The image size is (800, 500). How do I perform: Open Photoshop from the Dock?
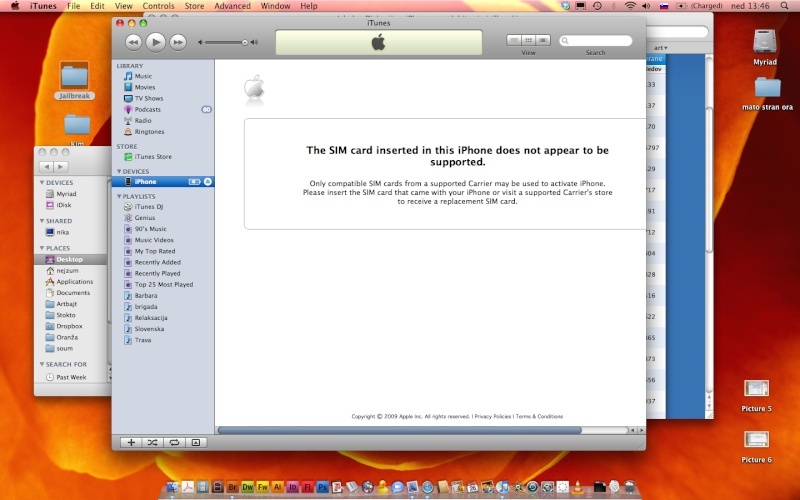(x=322, y=487)
